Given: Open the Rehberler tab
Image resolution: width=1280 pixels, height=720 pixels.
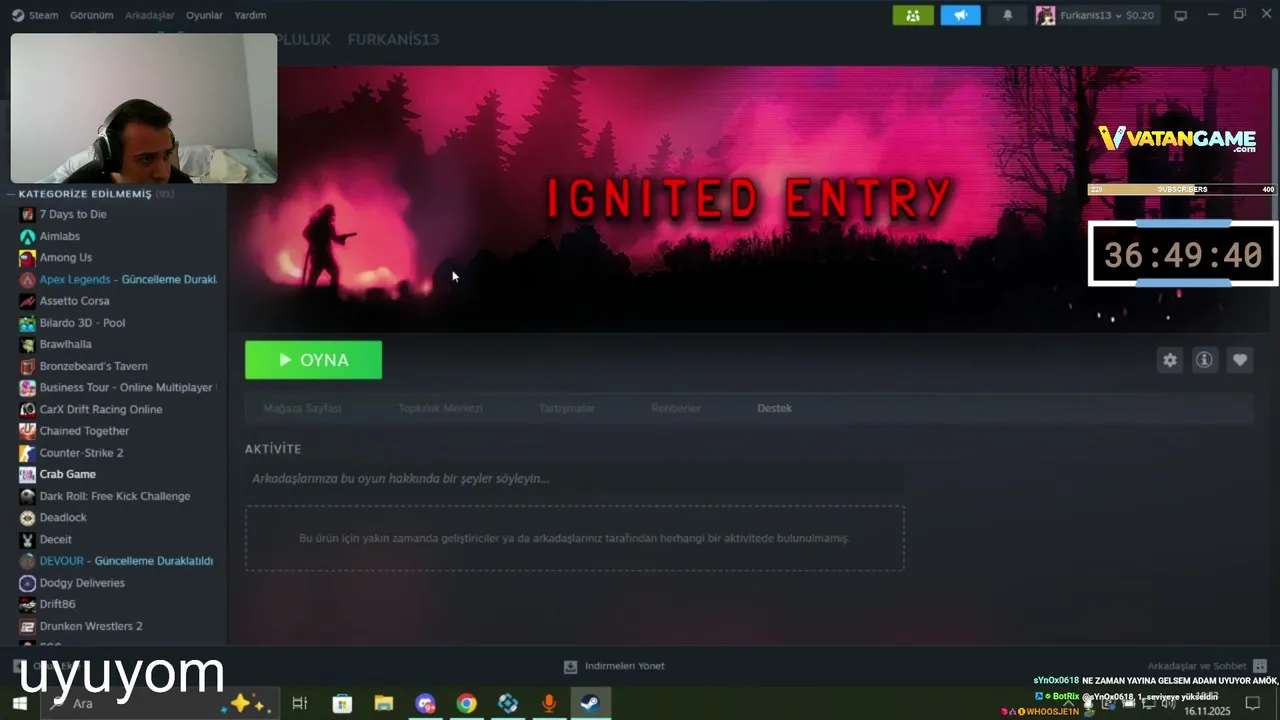Looking at the screenshot, I should point(676,408).
